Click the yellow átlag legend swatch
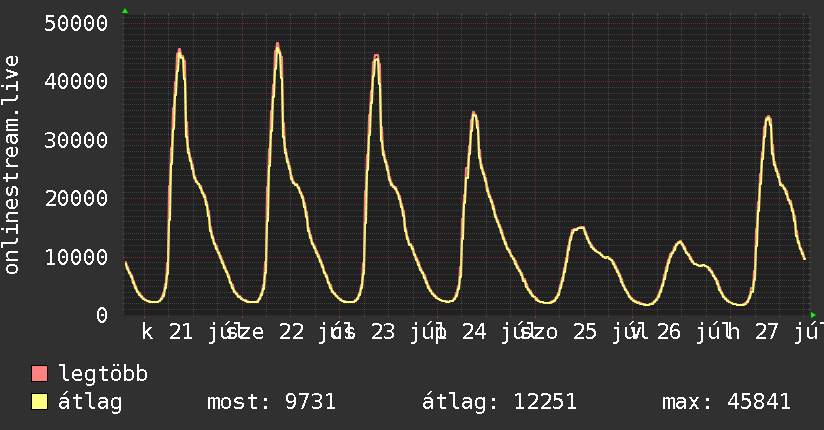Image resolution: width=824 pixels, height=430 pixels. [x=39, y=401]
